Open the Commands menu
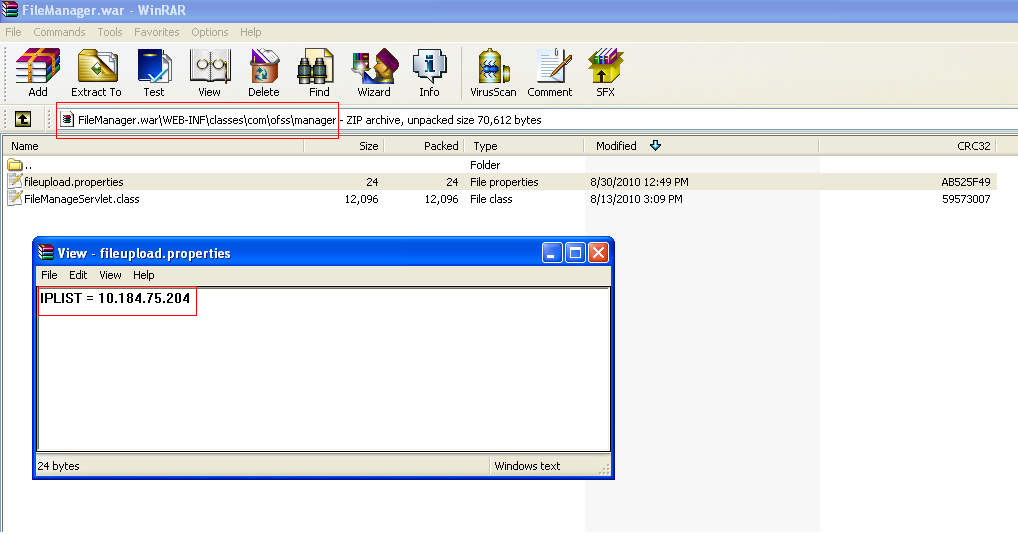This screenshot has height=534, width=1018. (x=59, y=32)
